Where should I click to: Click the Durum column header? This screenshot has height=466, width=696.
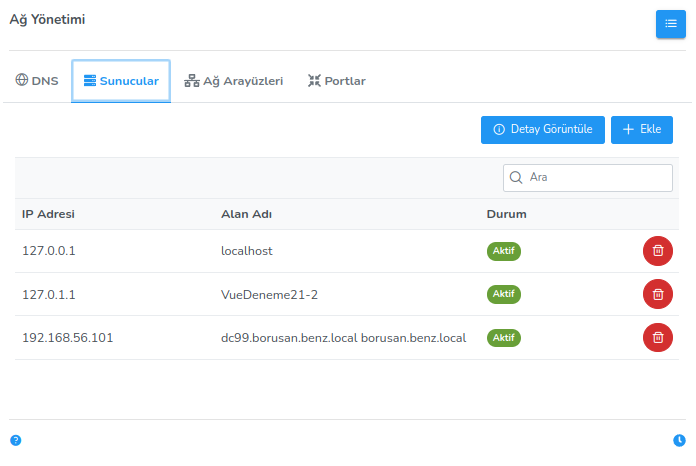[x=506, y=214]
